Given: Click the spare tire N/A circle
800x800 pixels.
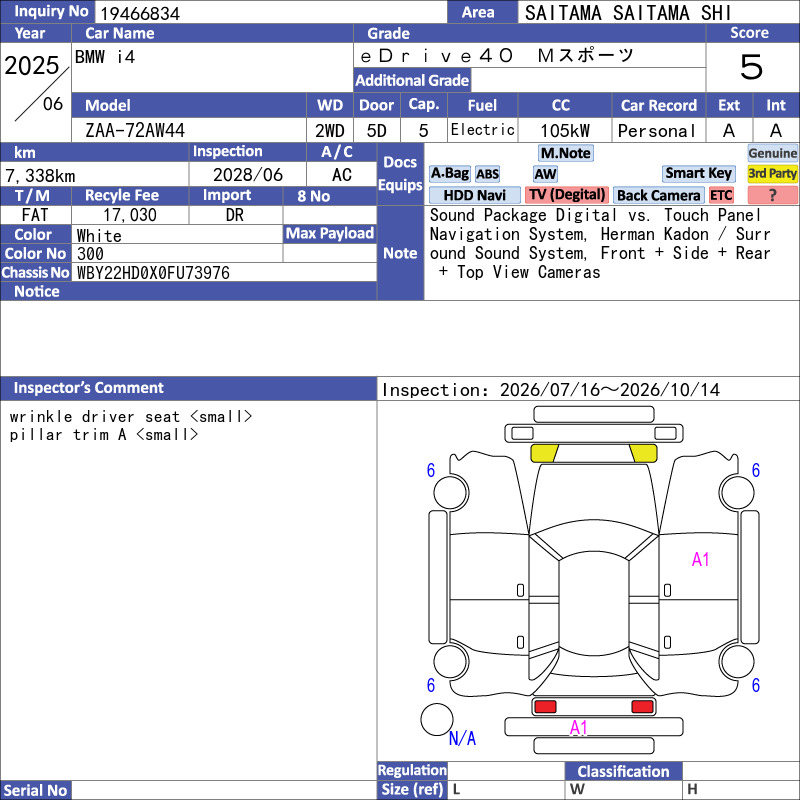Looking at the screenshot, I should pyautogui.click(x=437, y=719).
